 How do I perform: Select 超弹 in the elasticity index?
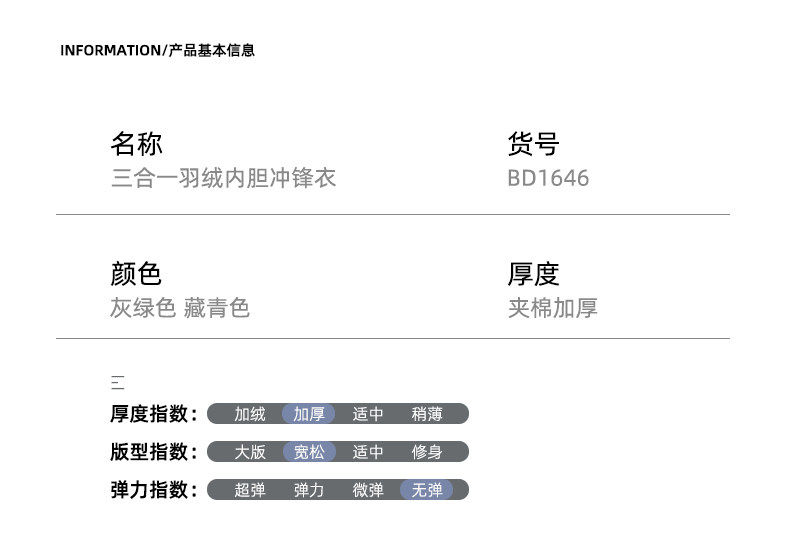[250, 490]
